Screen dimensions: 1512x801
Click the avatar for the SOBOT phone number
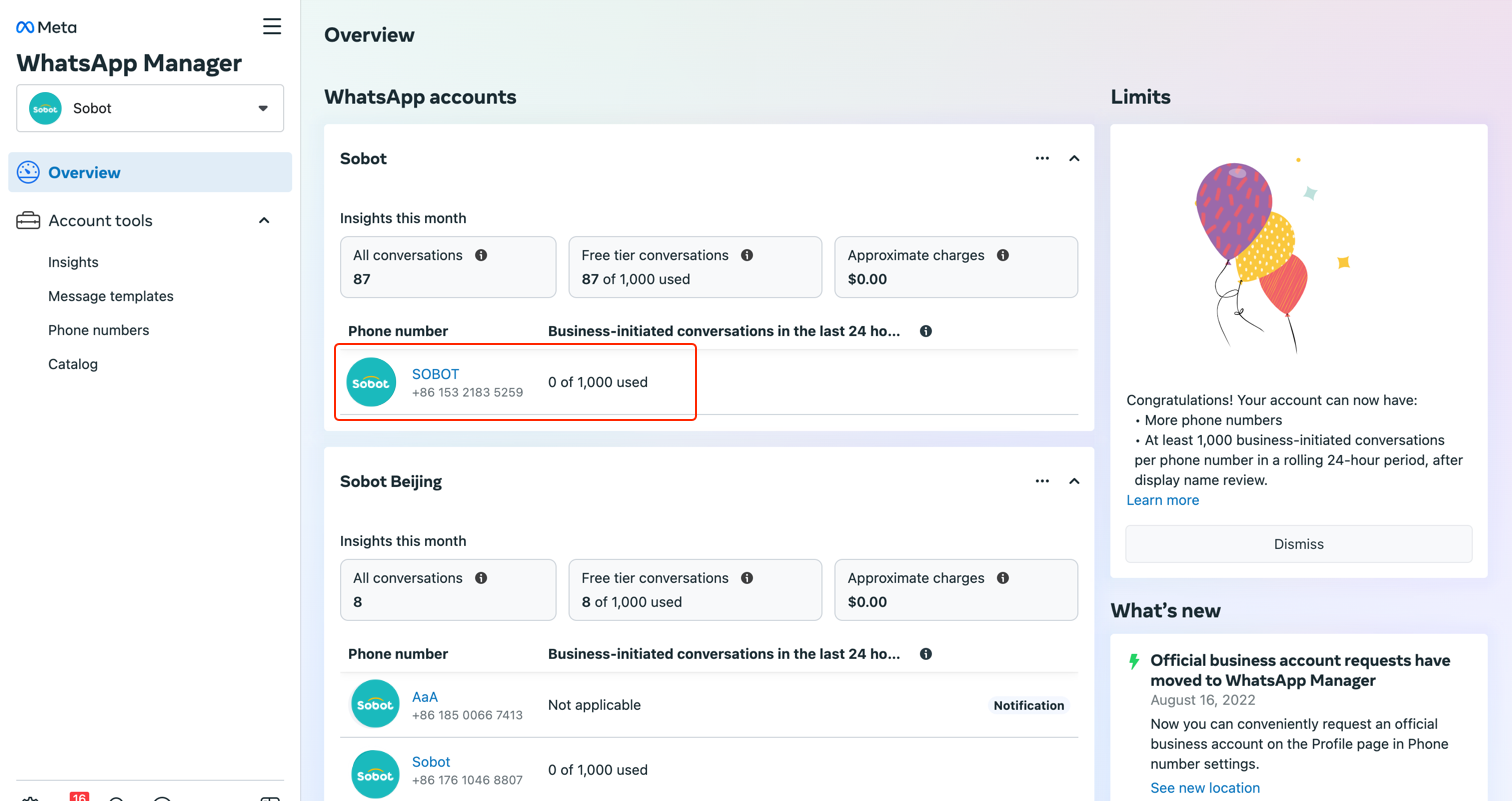(372, 382)
